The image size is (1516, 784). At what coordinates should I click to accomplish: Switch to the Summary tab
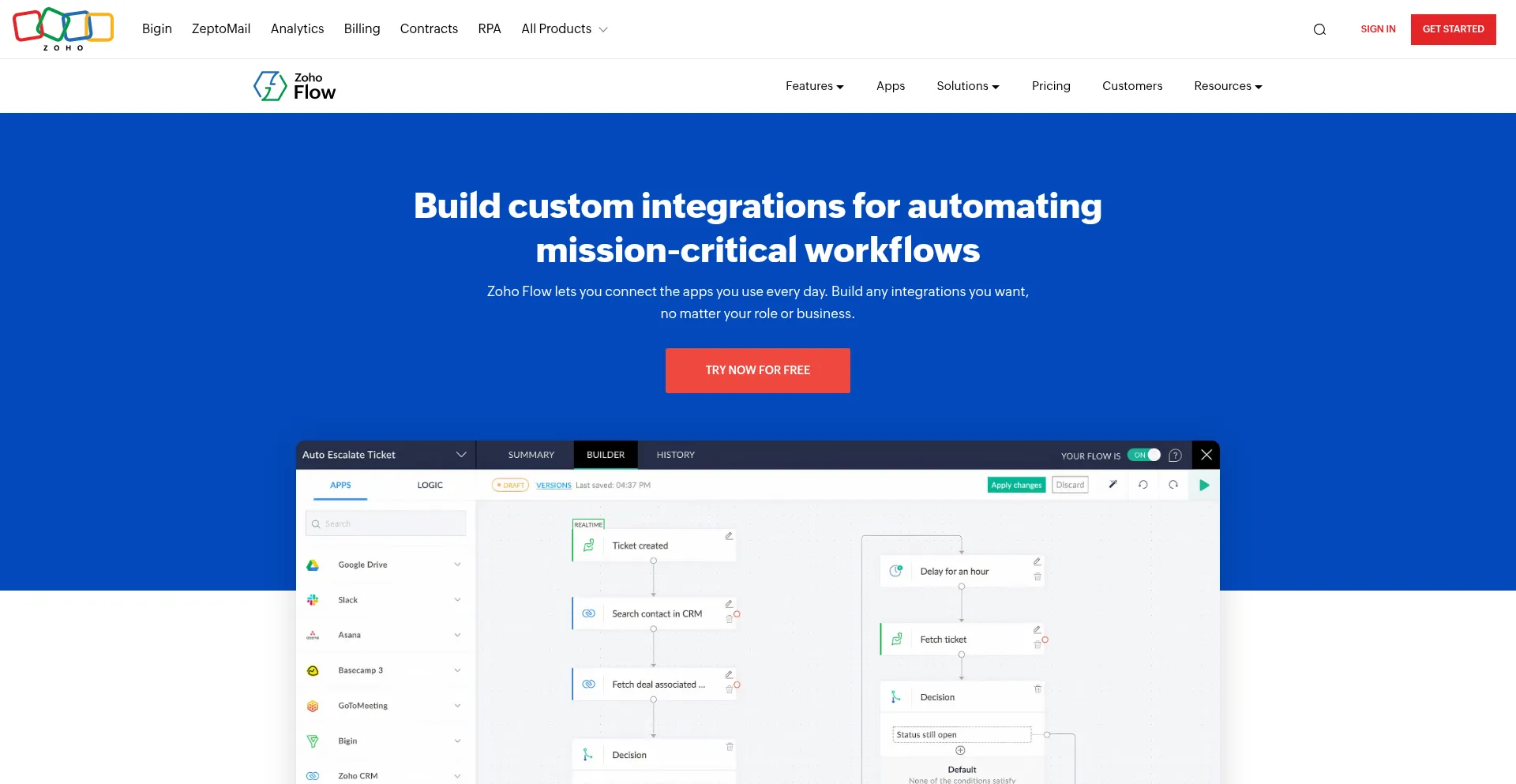(x=531, y=455)
